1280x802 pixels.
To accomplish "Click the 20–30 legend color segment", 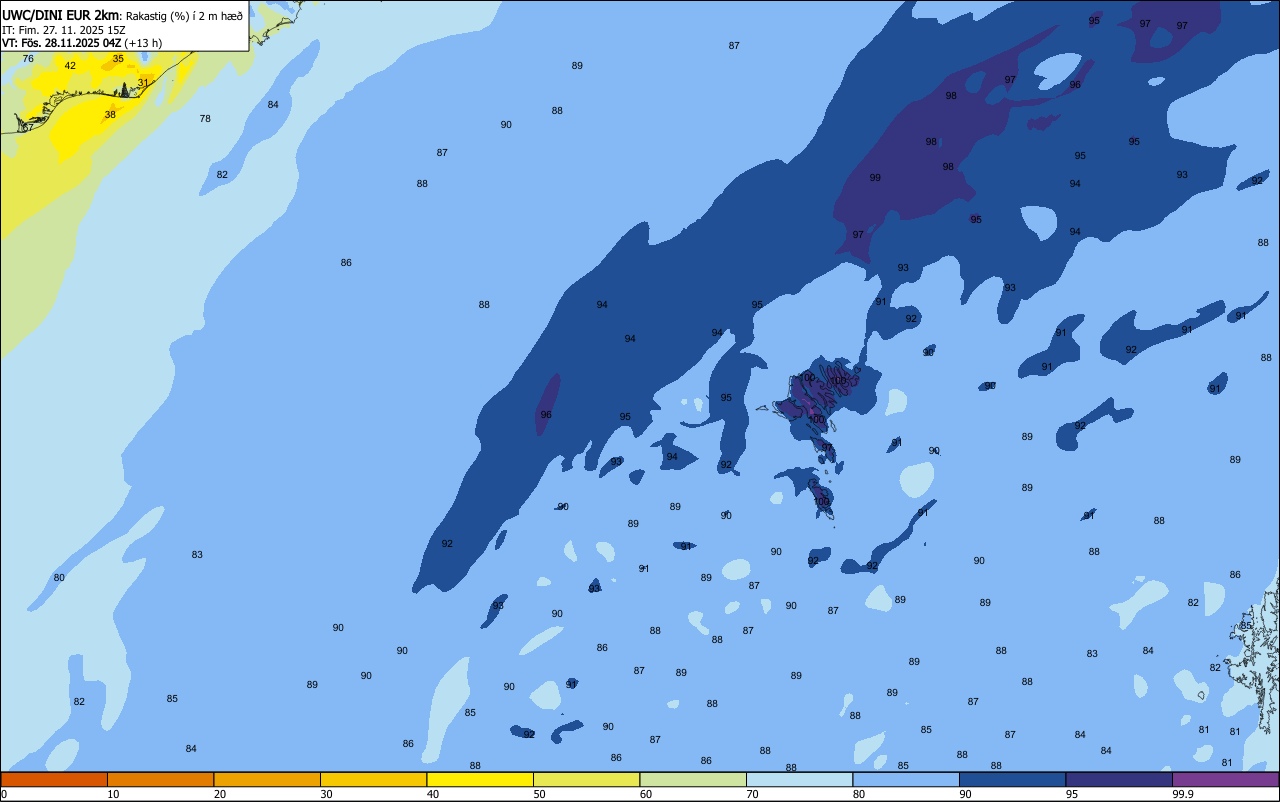I will pyautogui.click(x=267, y=779).
